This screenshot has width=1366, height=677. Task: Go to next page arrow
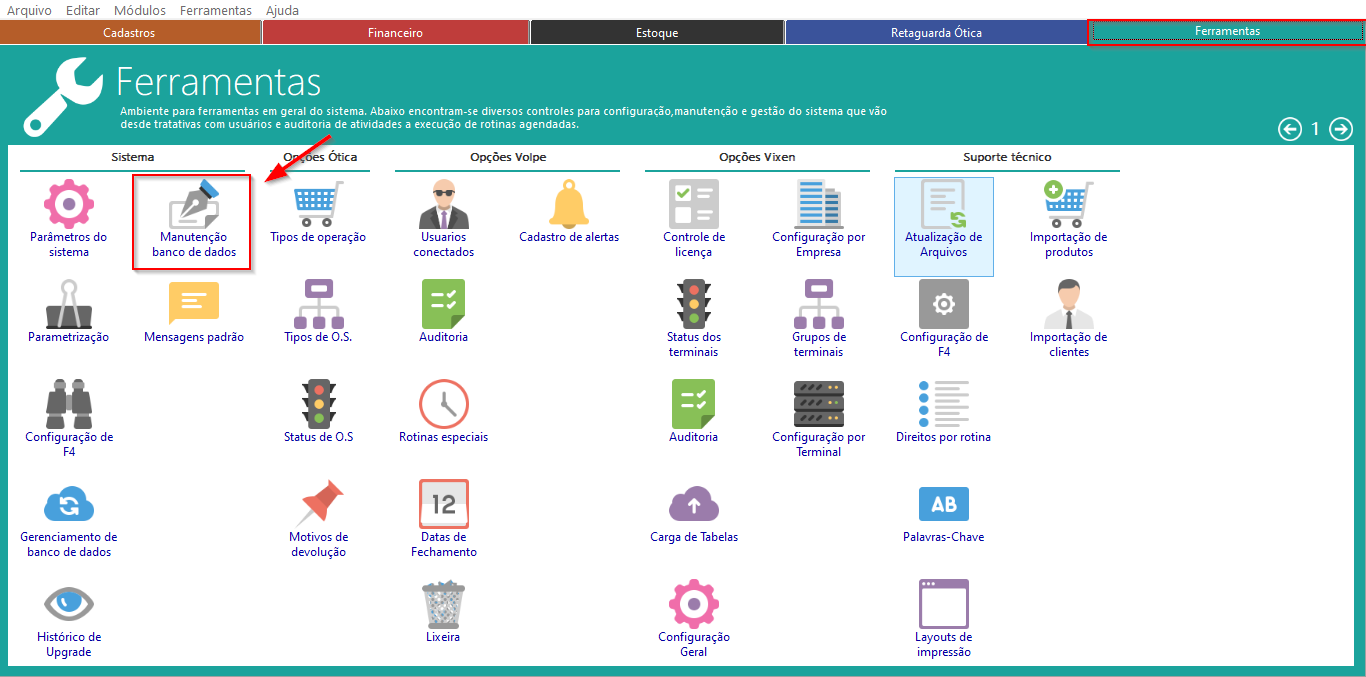[x=1341, y=129]
